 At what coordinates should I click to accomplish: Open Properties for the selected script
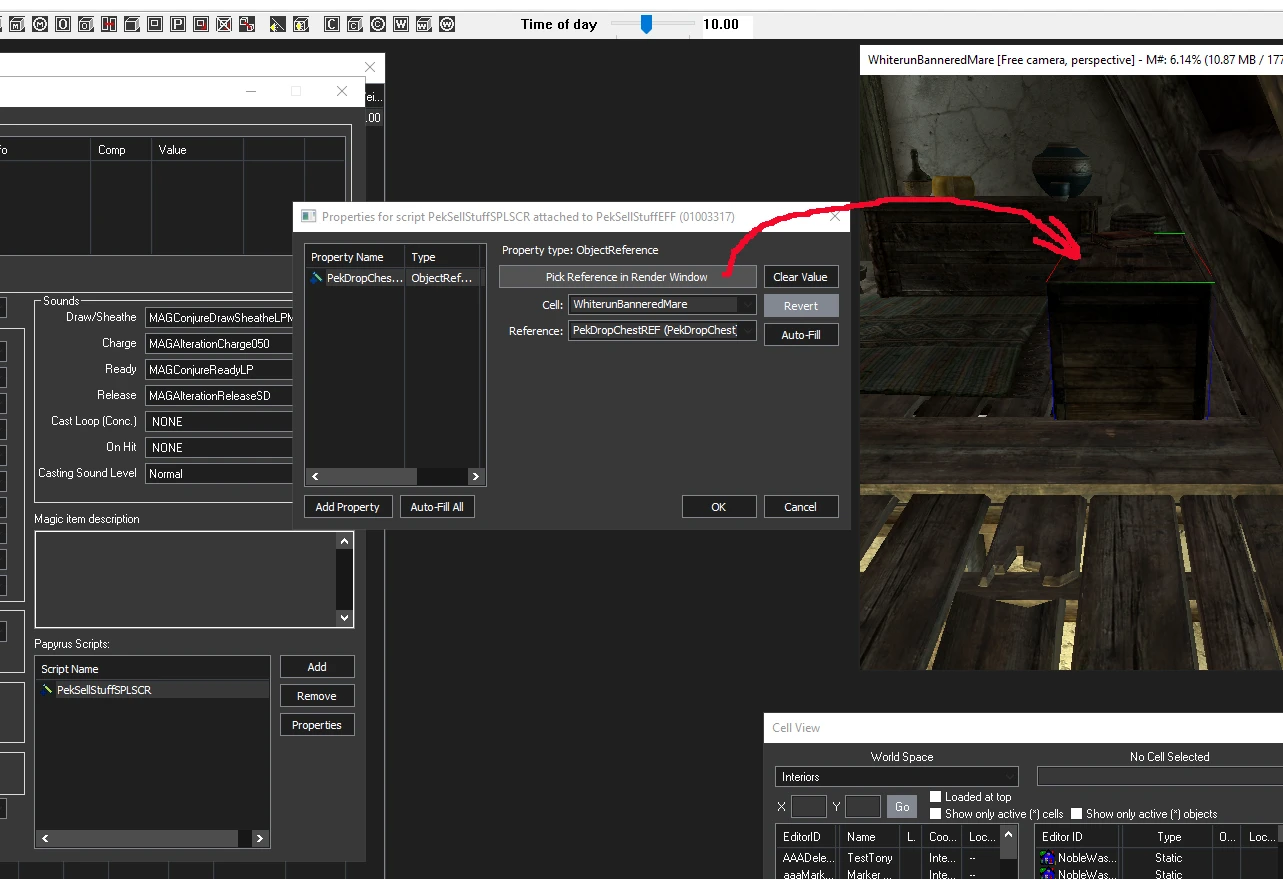click(x=317, y=725)
